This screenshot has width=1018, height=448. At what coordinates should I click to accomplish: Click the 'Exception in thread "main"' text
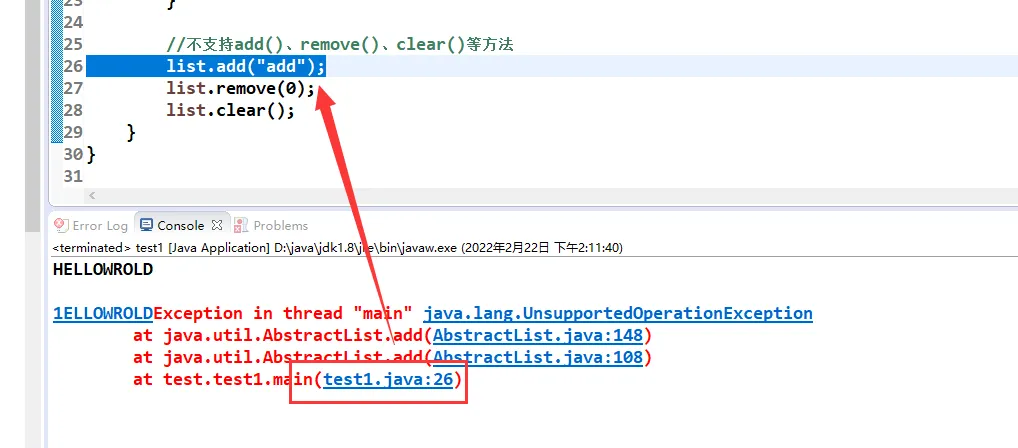tap(285, 314)
